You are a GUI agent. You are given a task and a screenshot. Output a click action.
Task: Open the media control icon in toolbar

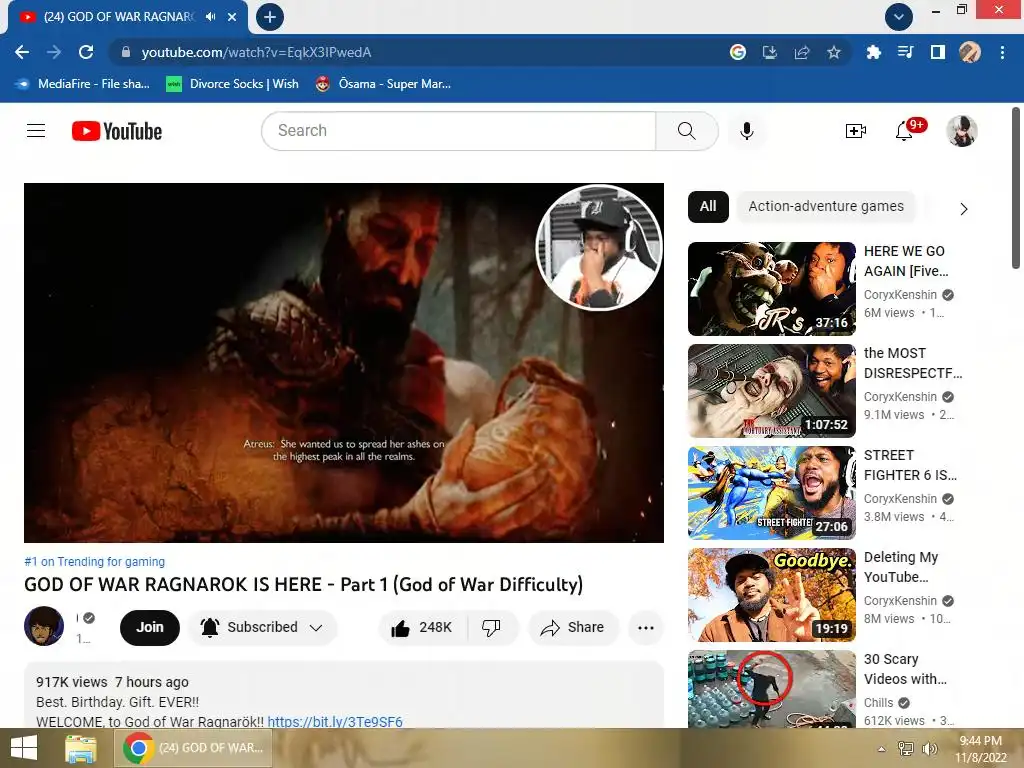tap(905, 52)
